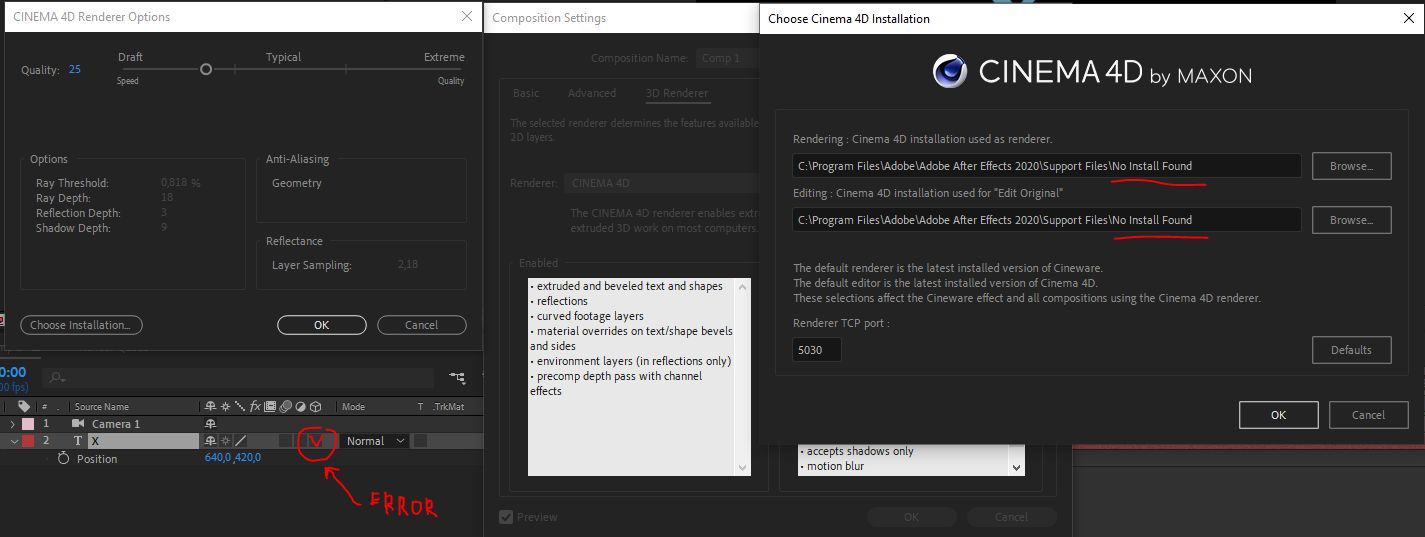Click the Label column tag icon
1425x537 pixels.
24,406
